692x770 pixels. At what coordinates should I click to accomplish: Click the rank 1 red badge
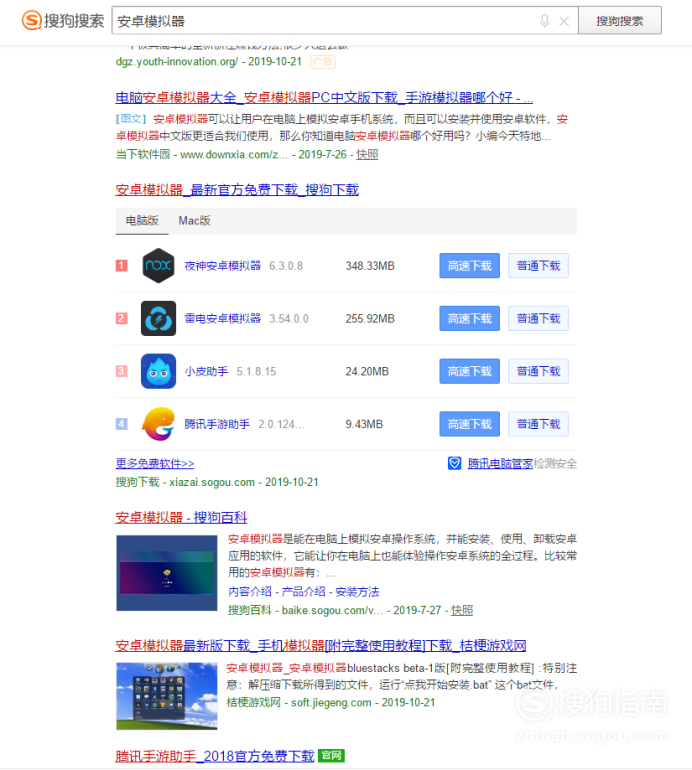[121, 266]
